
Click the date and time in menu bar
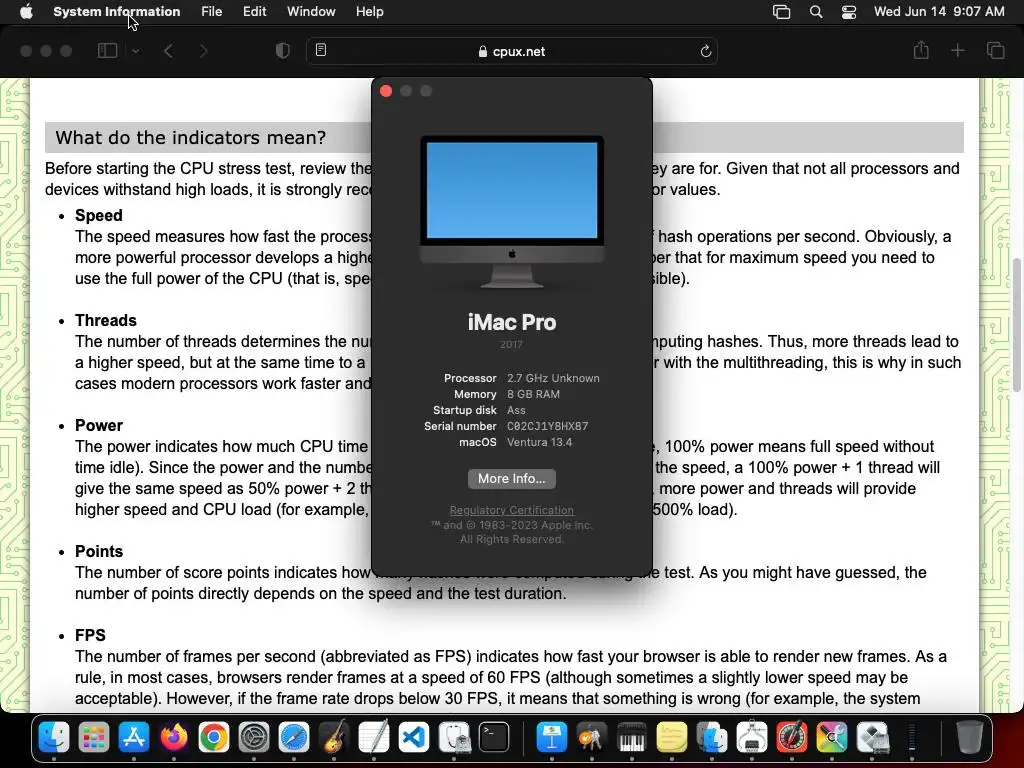click(x=939, y=12)
